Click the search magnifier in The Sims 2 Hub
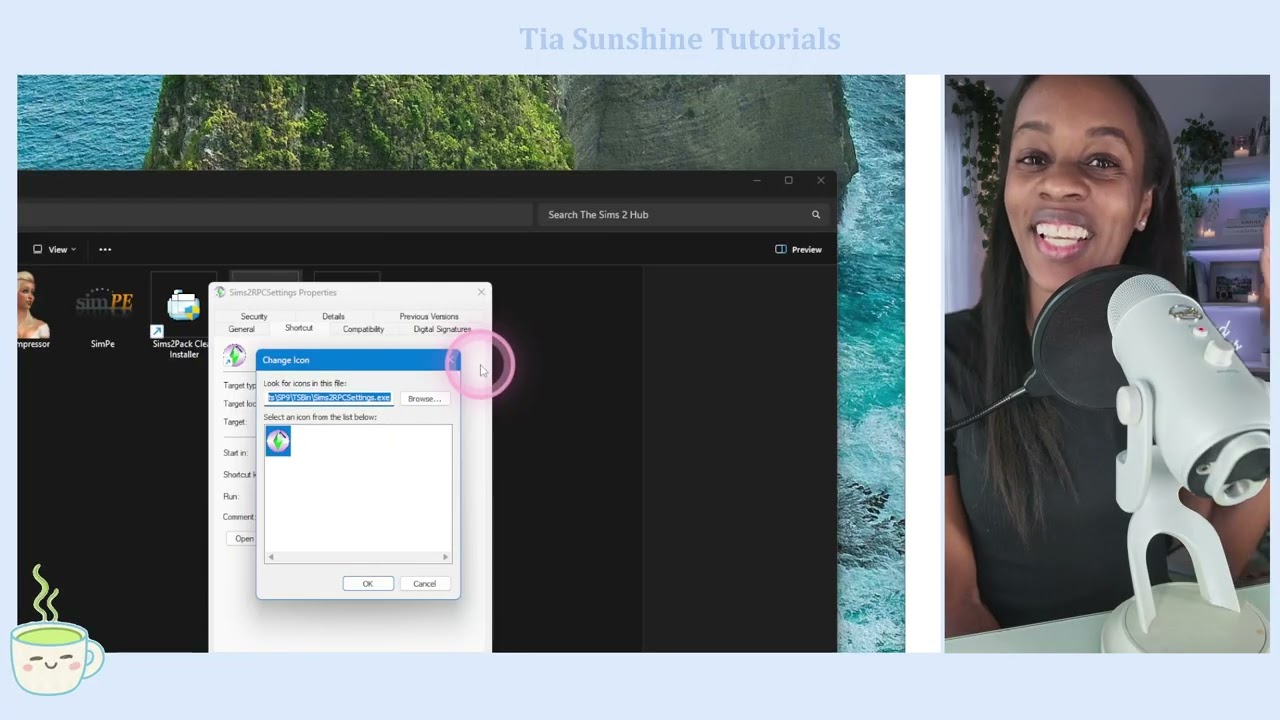 click(x=816, y=214)
